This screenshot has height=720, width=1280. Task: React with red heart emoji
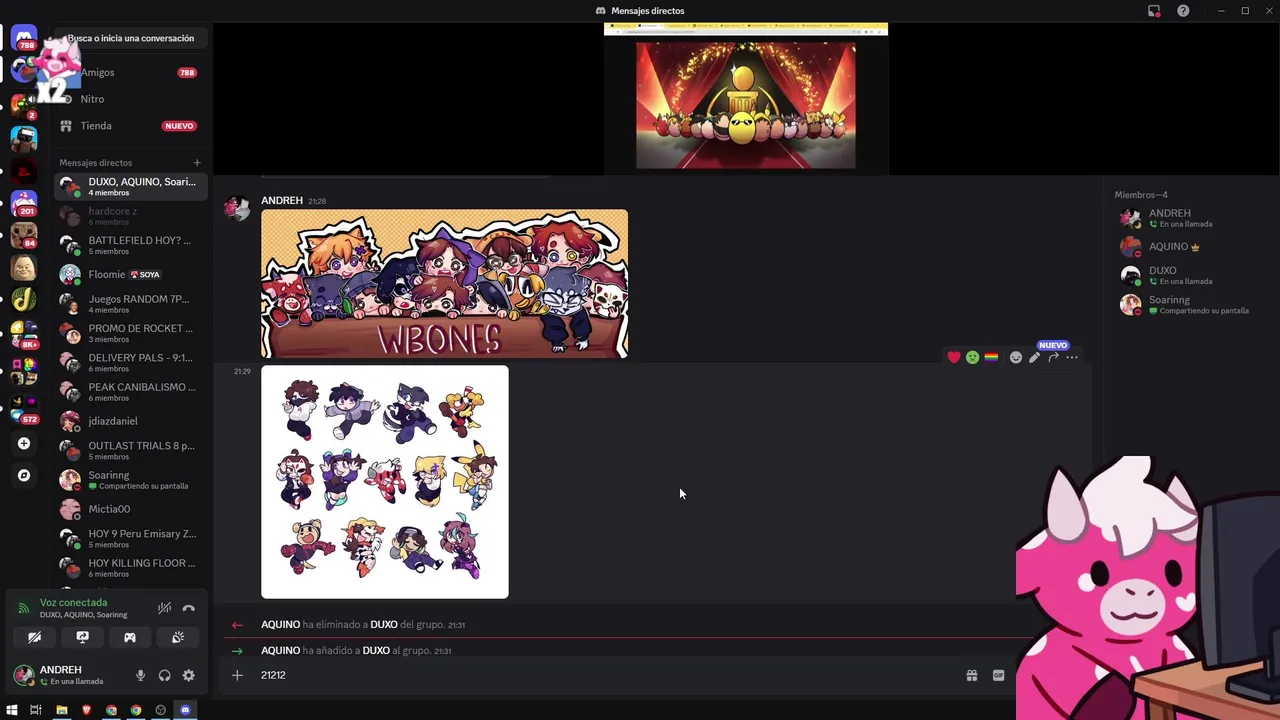954,357
